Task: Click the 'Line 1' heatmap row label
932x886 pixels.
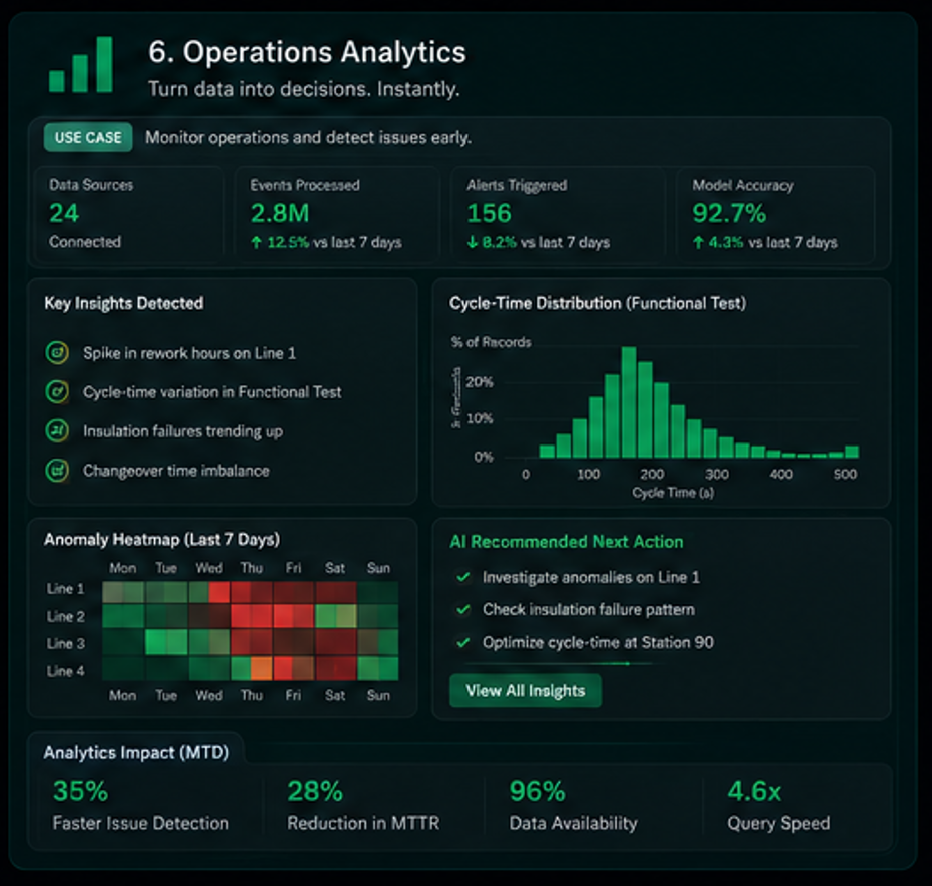Action: [65, 589]
